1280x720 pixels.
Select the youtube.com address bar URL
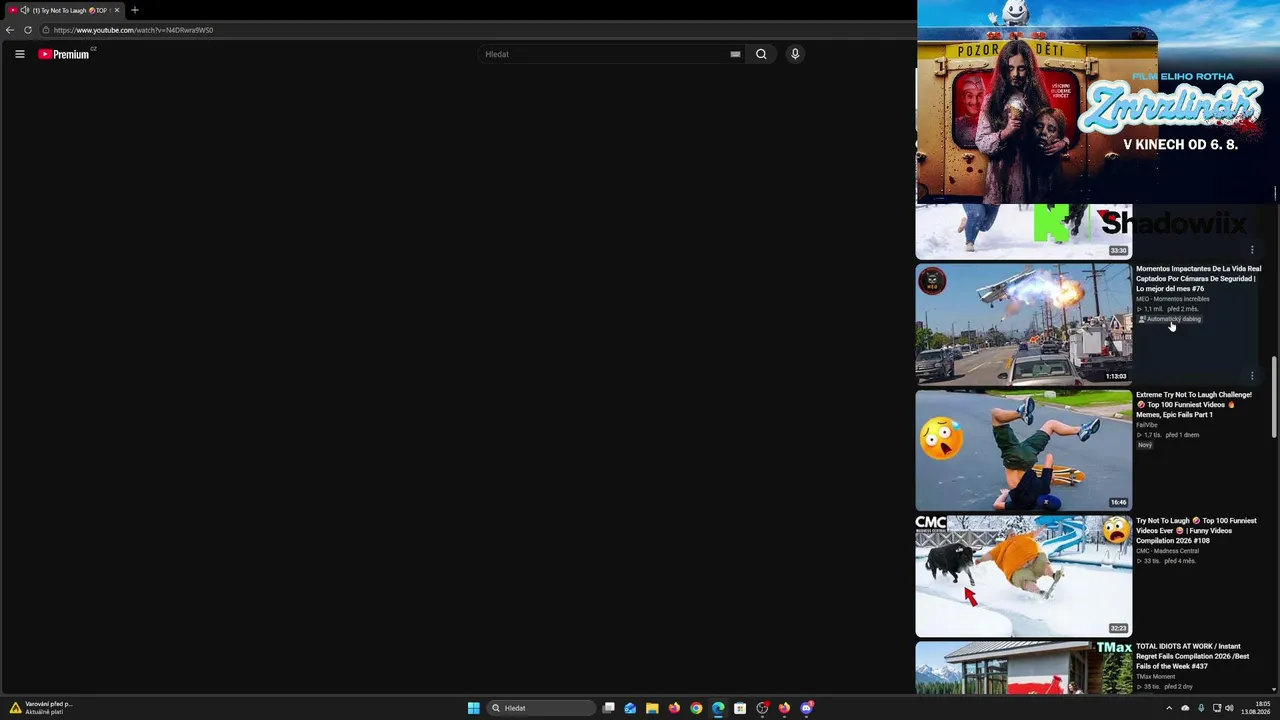[x=133, y=30]
